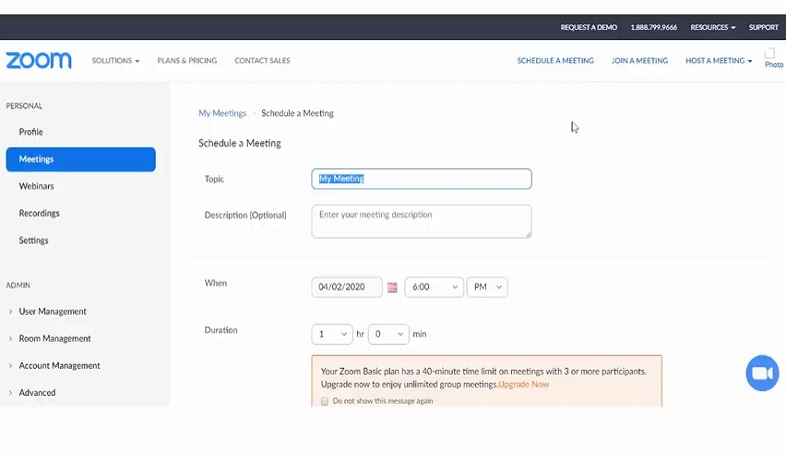Image resolution: width=786 pixels, height=458 pixels.
Task: Open the duration minutes dropdown
Action: (388, 334)
